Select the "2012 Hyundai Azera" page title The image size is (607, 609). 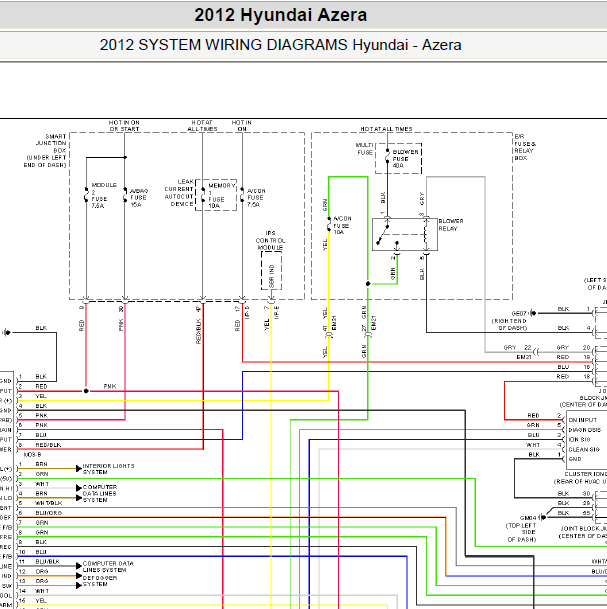point(280,15)
